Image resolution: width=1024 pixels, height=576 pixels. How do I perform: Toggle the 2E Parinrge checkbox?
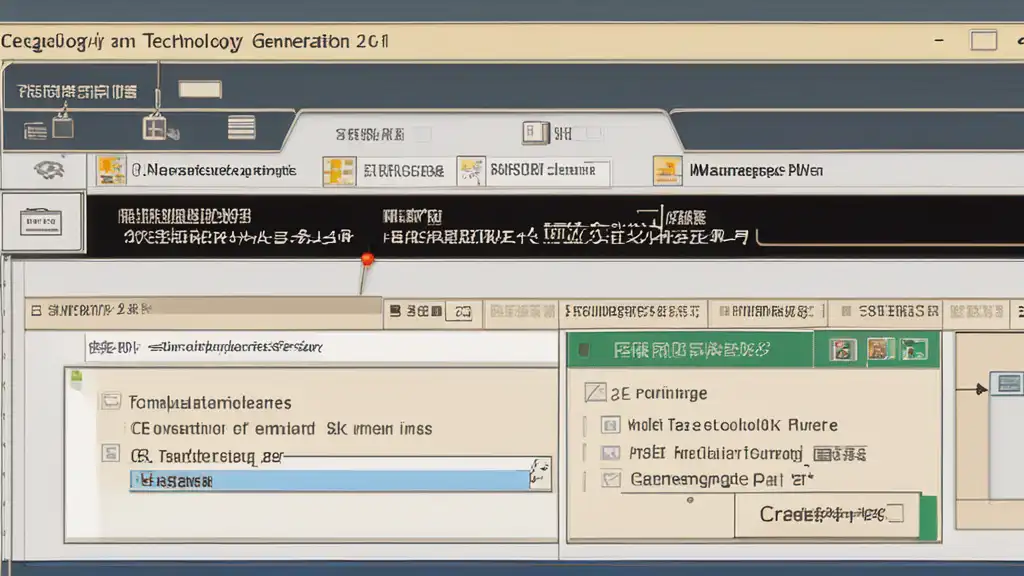(595, 392)
